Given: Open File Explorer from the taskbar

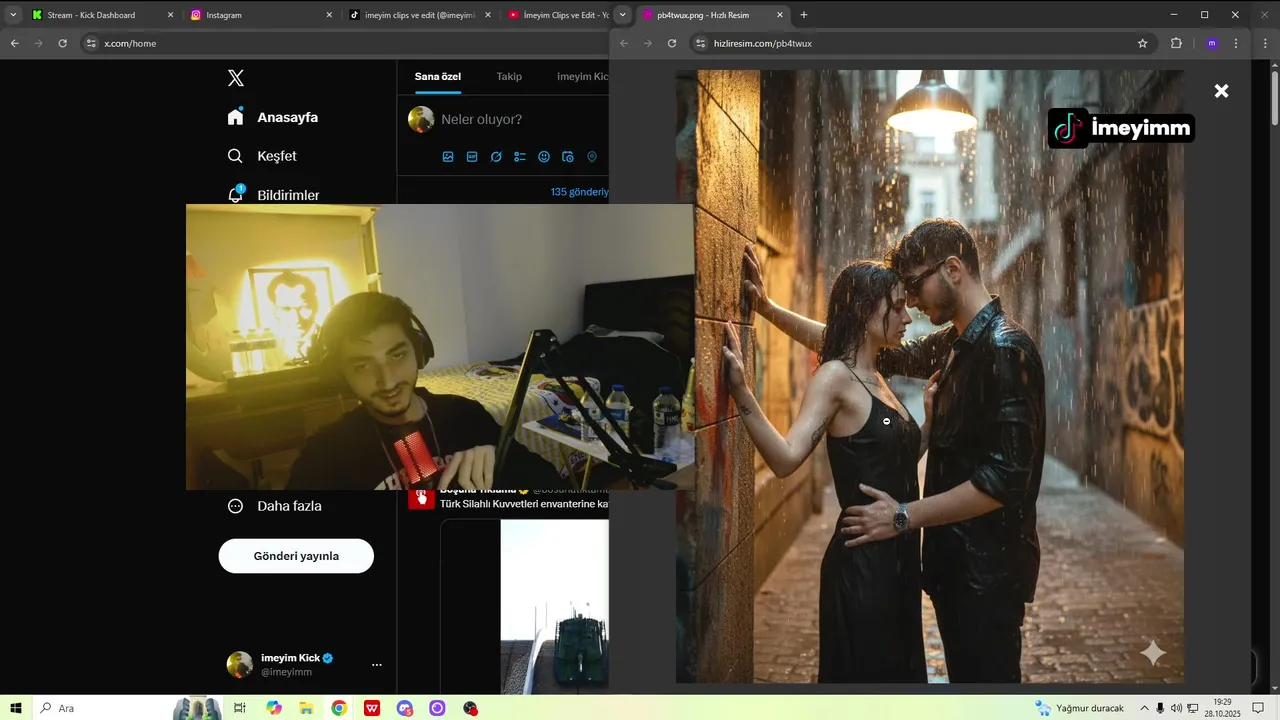Looking at the screenshot, I should [x=306, y=708].
